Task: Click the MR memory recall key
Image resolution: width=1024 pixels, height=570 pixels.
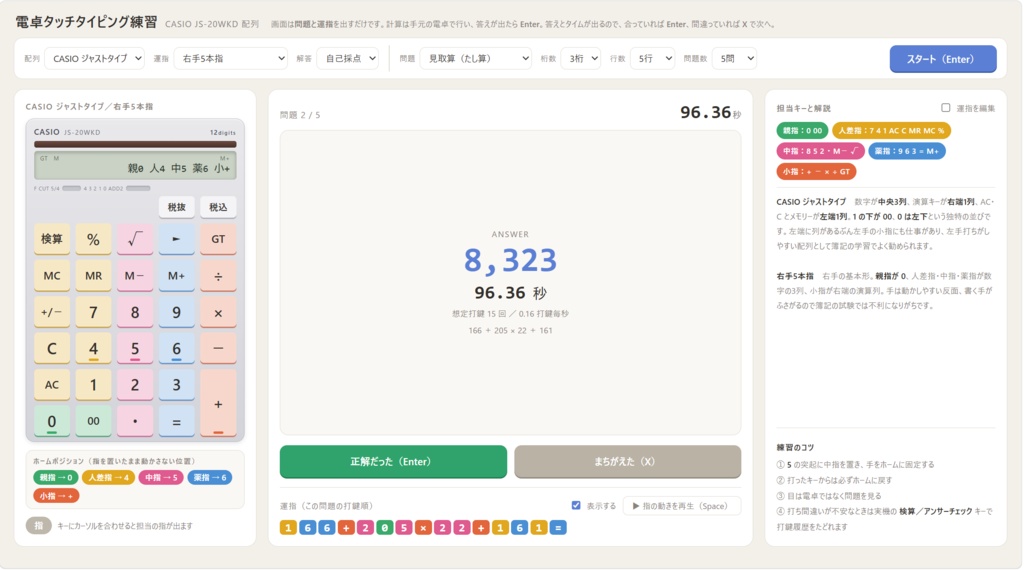Action: pyautogui.click(x=93, y=276)
